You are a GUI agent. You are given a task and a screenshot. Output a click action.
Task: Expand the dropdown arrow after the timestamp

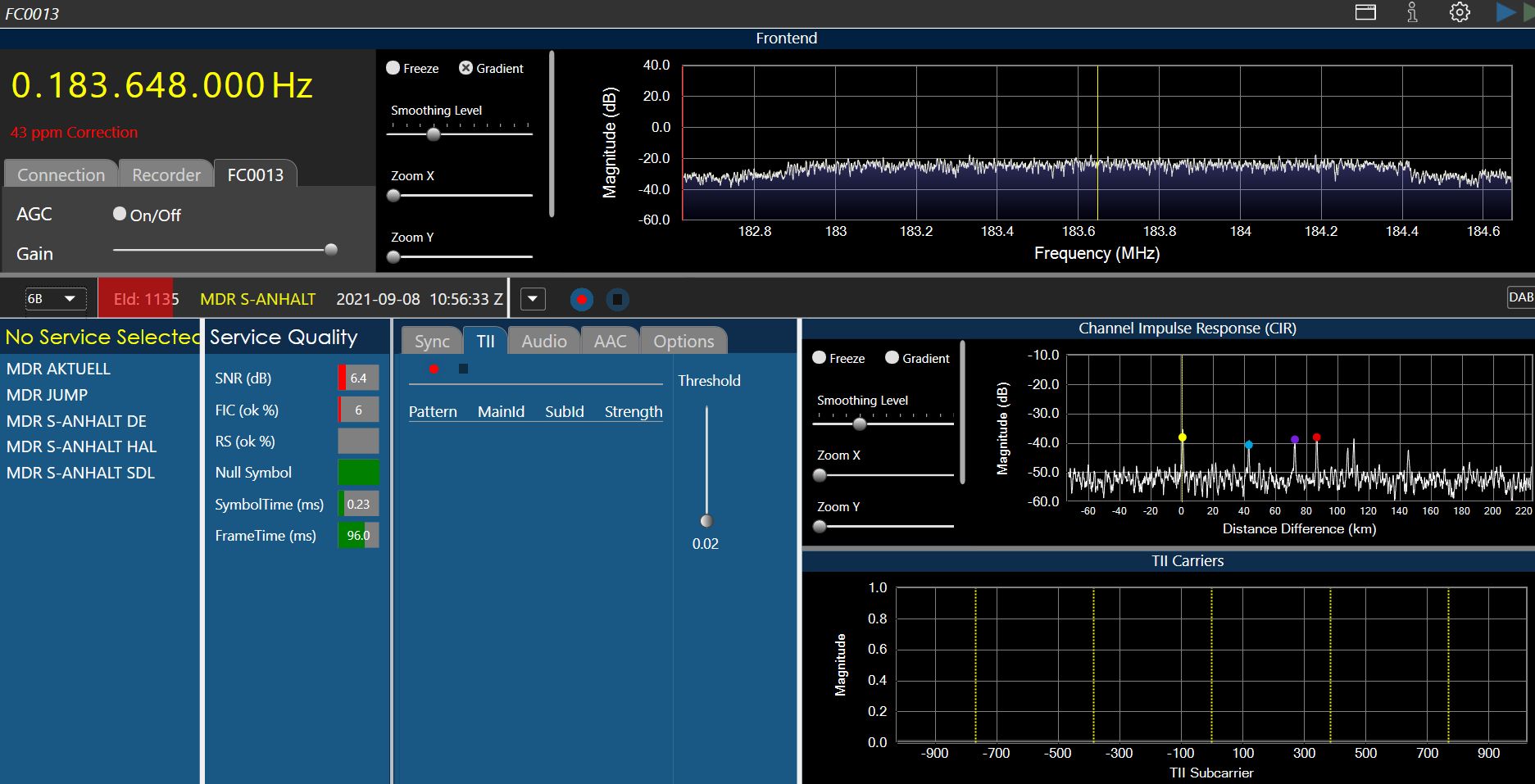[533, 299]
